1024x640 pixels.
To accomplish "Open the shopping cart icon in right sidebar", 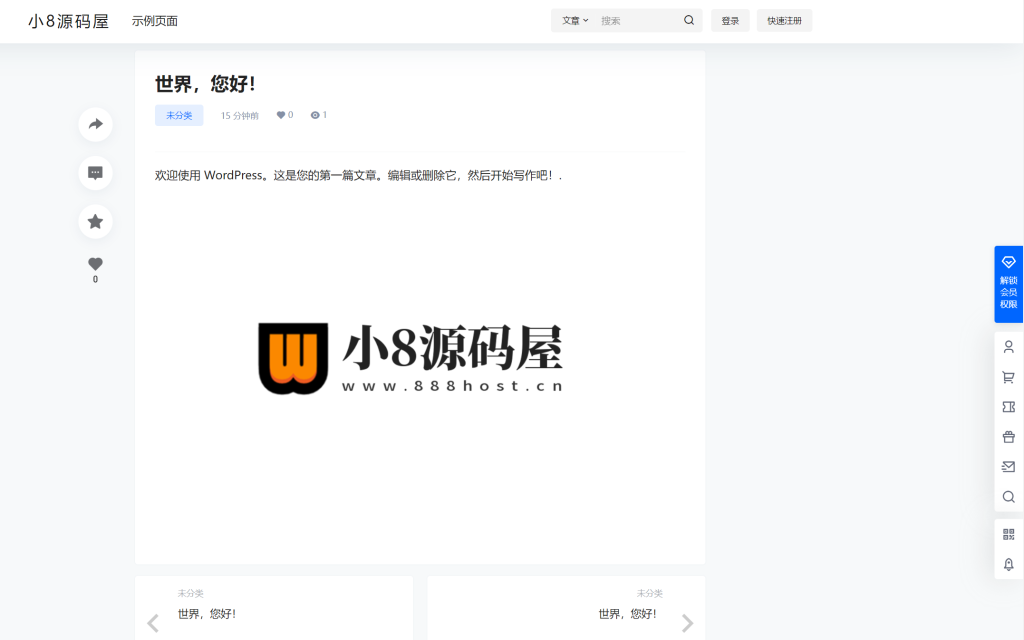I will (1008, 377).
